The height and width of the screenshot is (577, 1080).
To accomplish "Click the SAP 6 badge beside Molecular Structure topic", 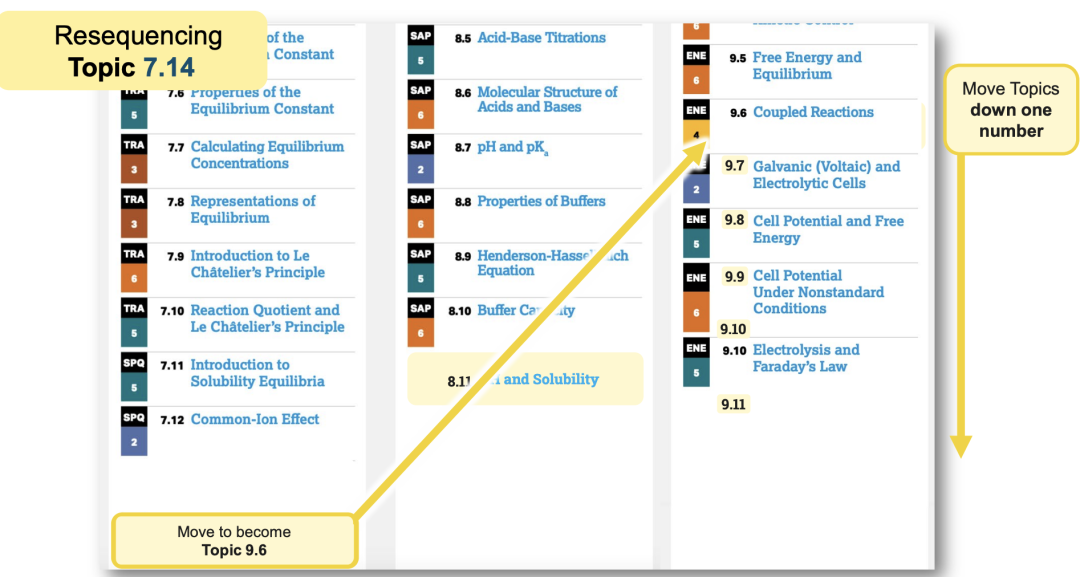I will pyautogui.click(x=420, y=104).
